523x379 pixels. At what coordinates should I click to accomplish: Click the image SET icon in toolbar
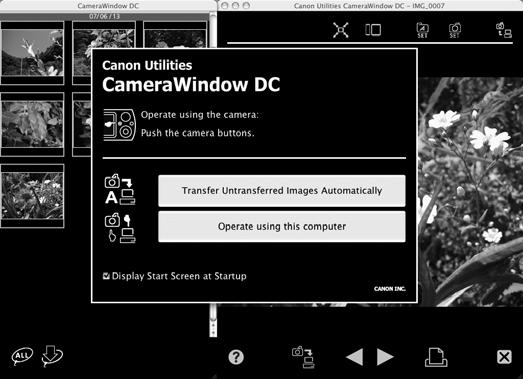click(423, 30)
